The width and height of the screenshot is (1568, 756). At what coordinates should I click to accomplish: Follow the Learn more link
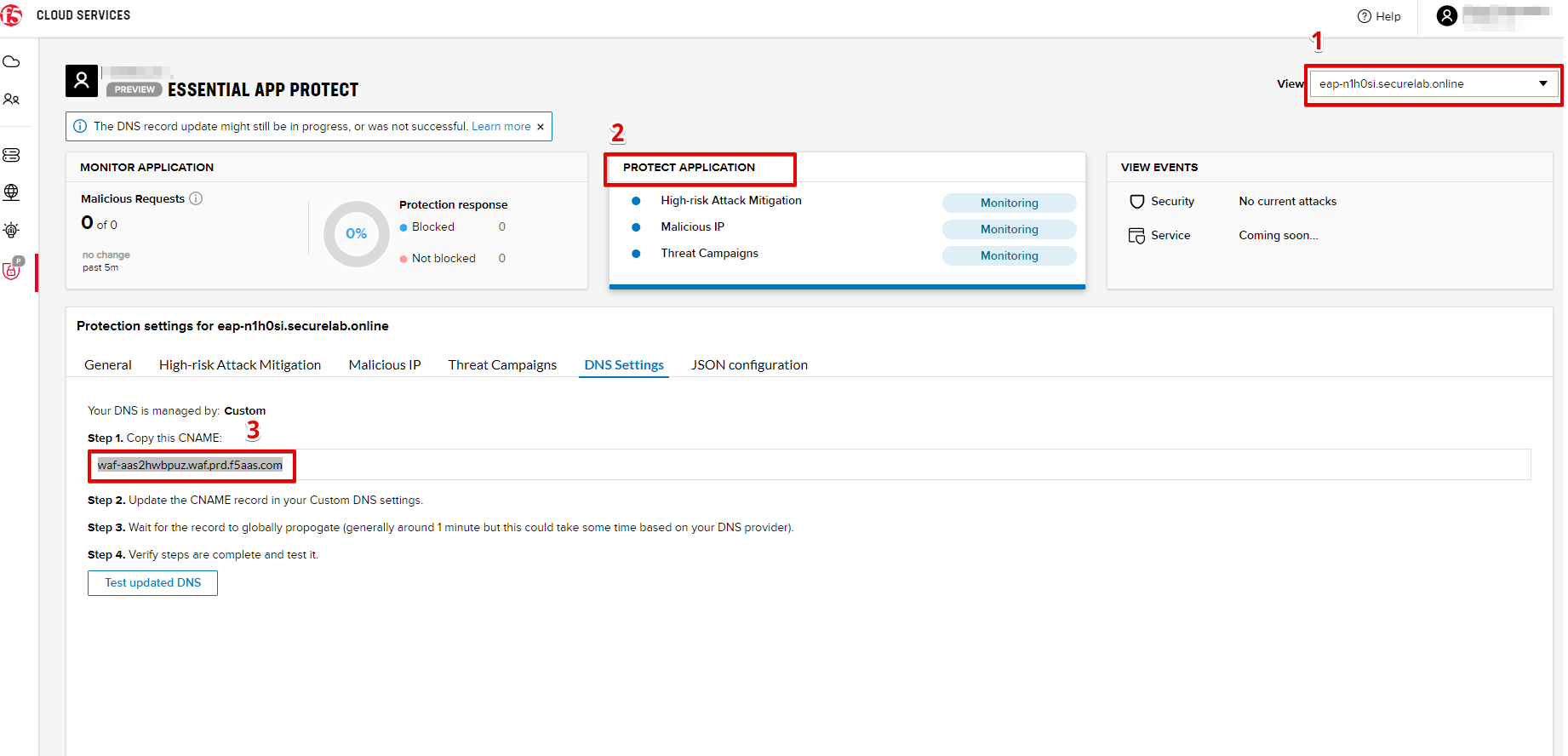coord(501,127)
